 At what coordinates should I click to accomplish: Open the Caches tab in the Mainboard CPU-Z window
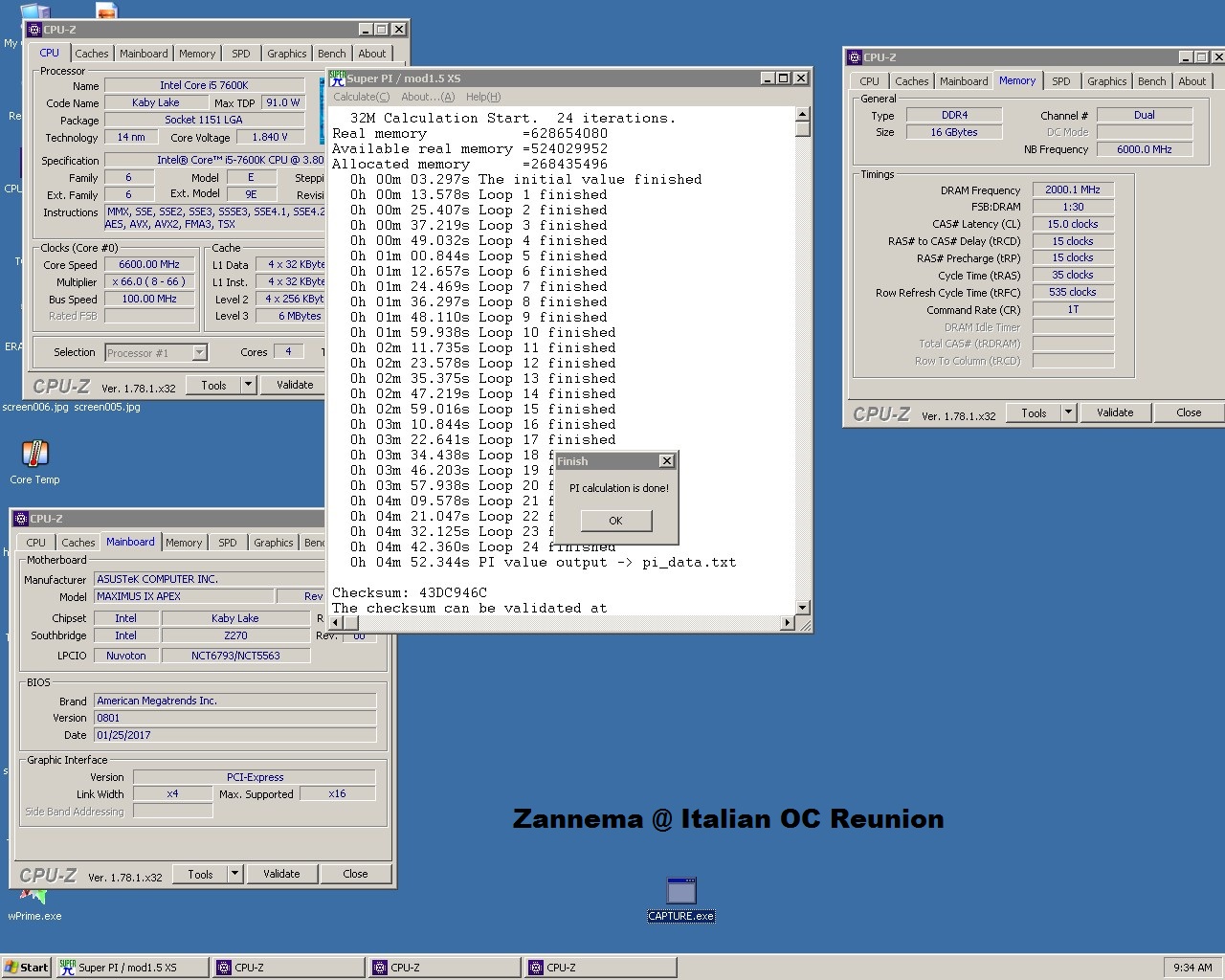78,543
